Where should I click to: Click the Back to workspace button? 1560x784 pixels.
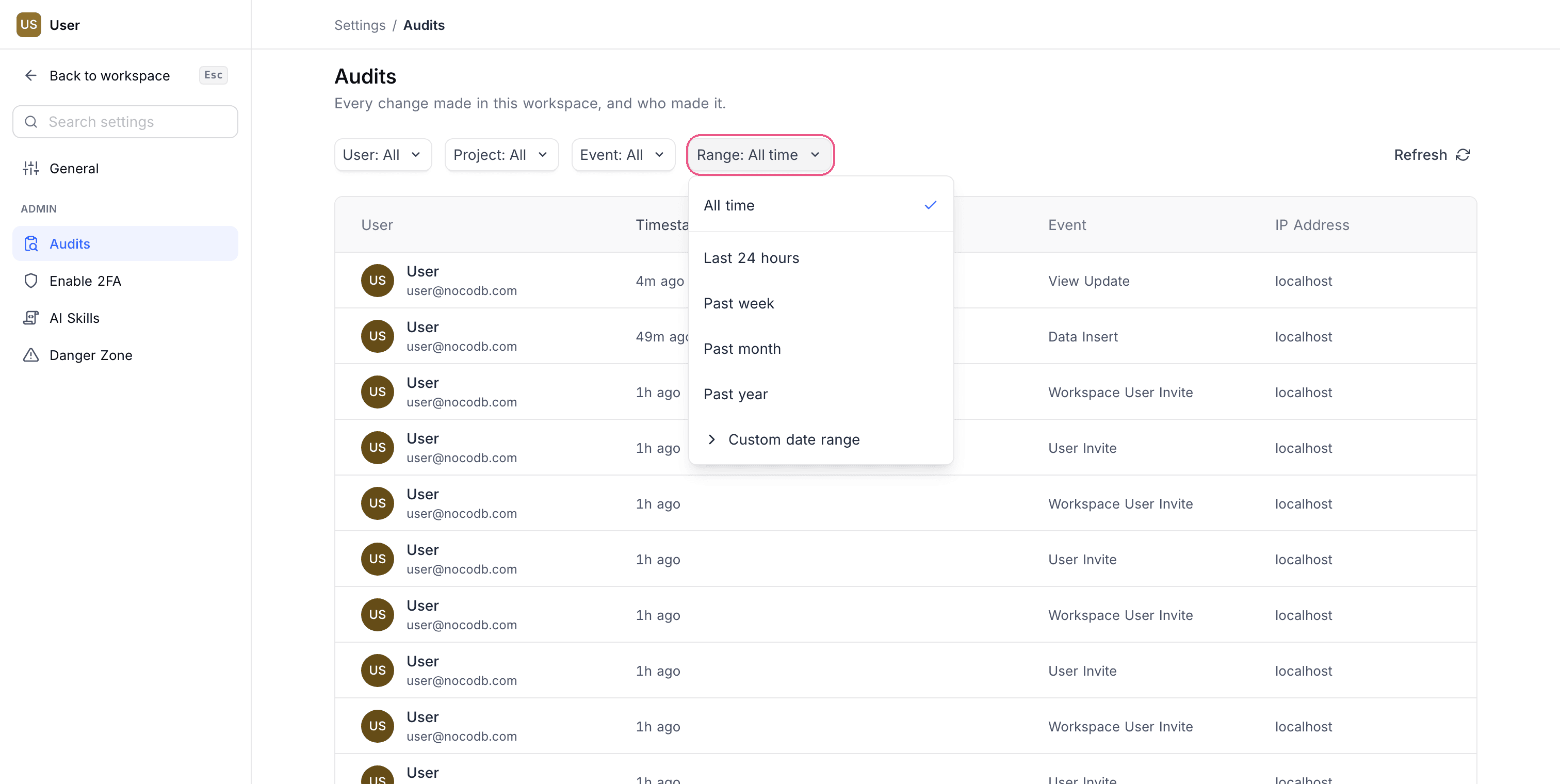click(x=125, y=76)
